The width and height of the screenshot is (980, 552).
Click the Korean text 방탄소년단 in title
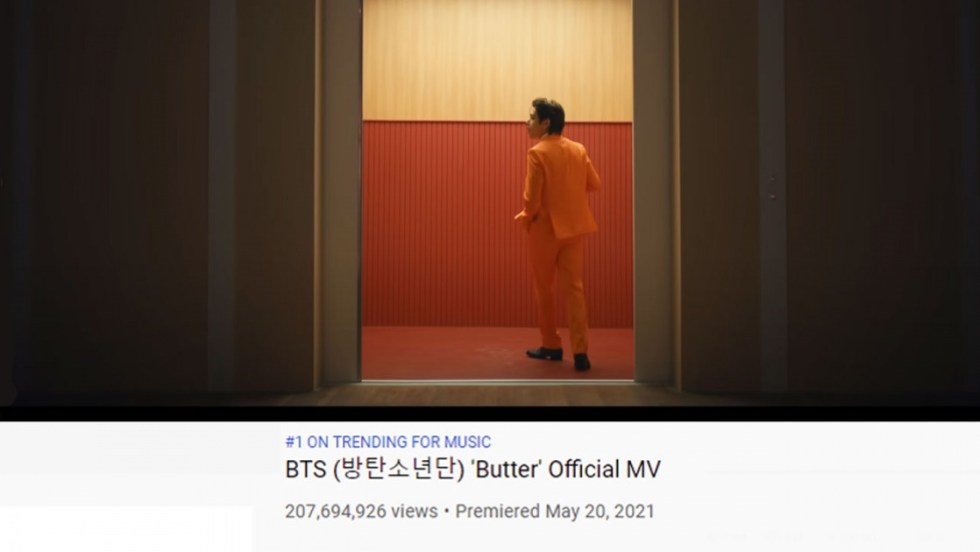click(398, 469)
